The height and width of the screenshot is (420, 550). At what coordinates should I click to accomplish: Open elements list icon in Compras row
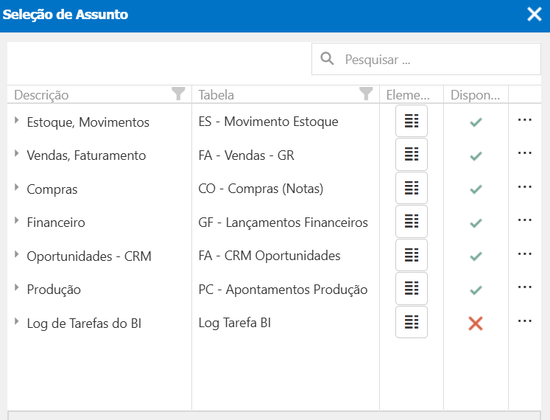pyautogui.click(x=411, y=188)
